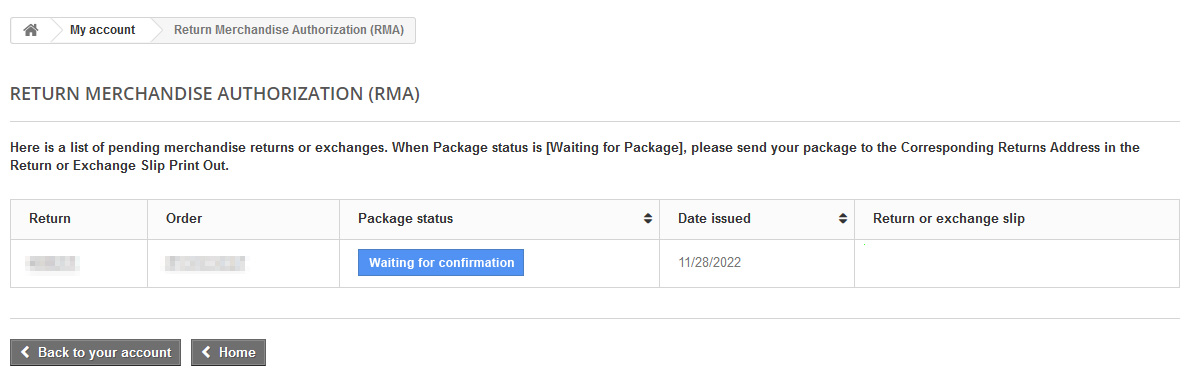Click the empty exchange slip cell

(1017, 263)
